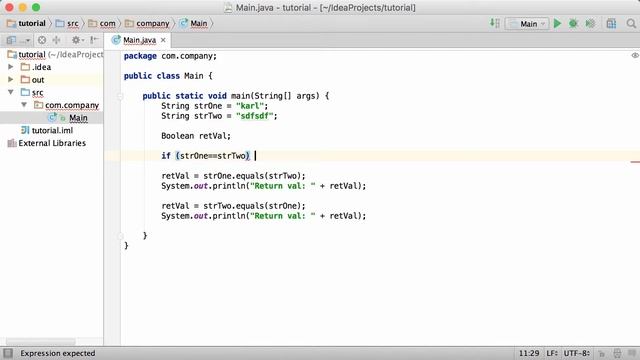The image size is (640, 360).
Task: Collapse the com.company package
Action: [24, 105]
